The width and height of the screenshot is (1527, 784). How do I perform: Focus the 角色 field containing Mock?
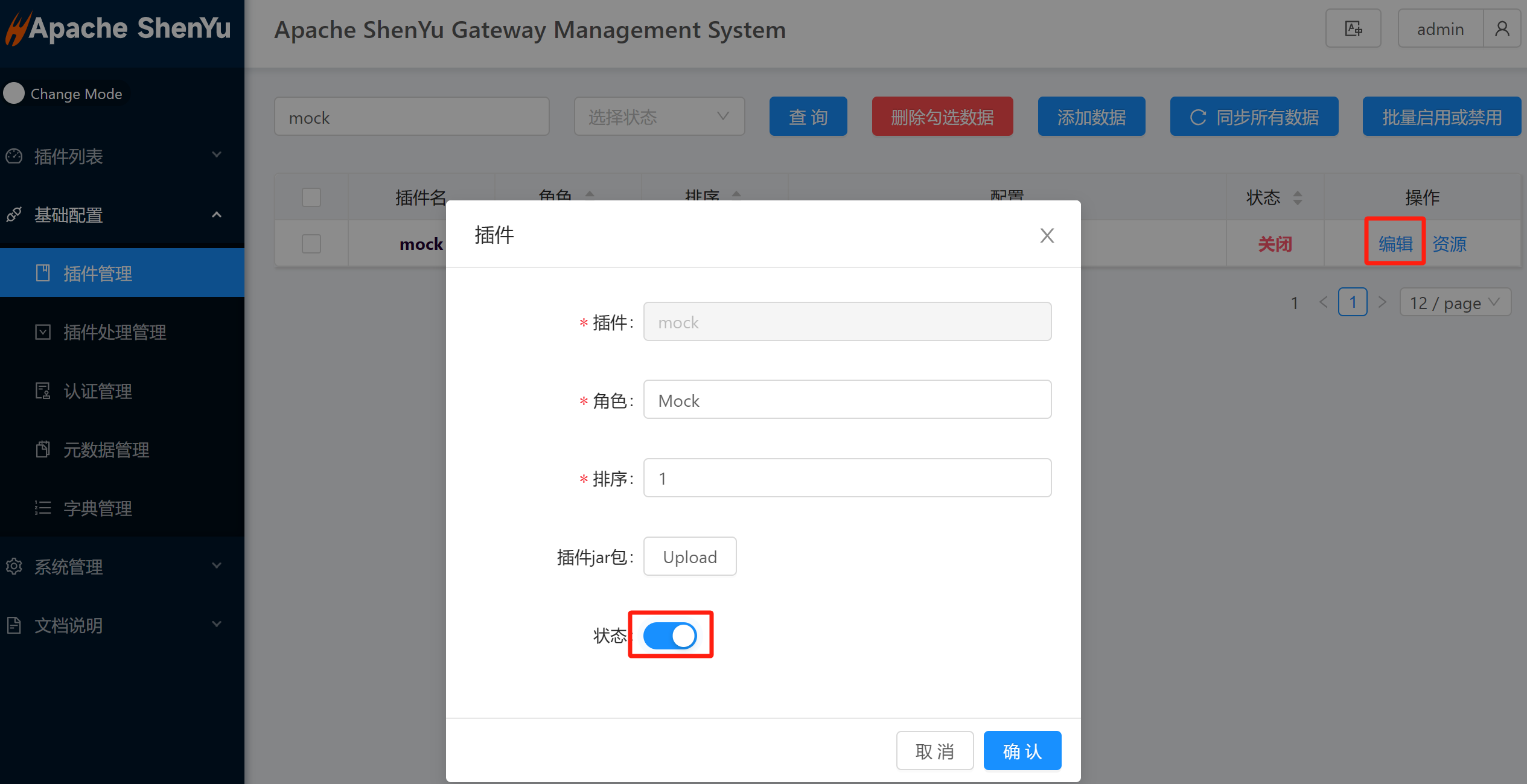pyautogui.click(x=847, y=400)
